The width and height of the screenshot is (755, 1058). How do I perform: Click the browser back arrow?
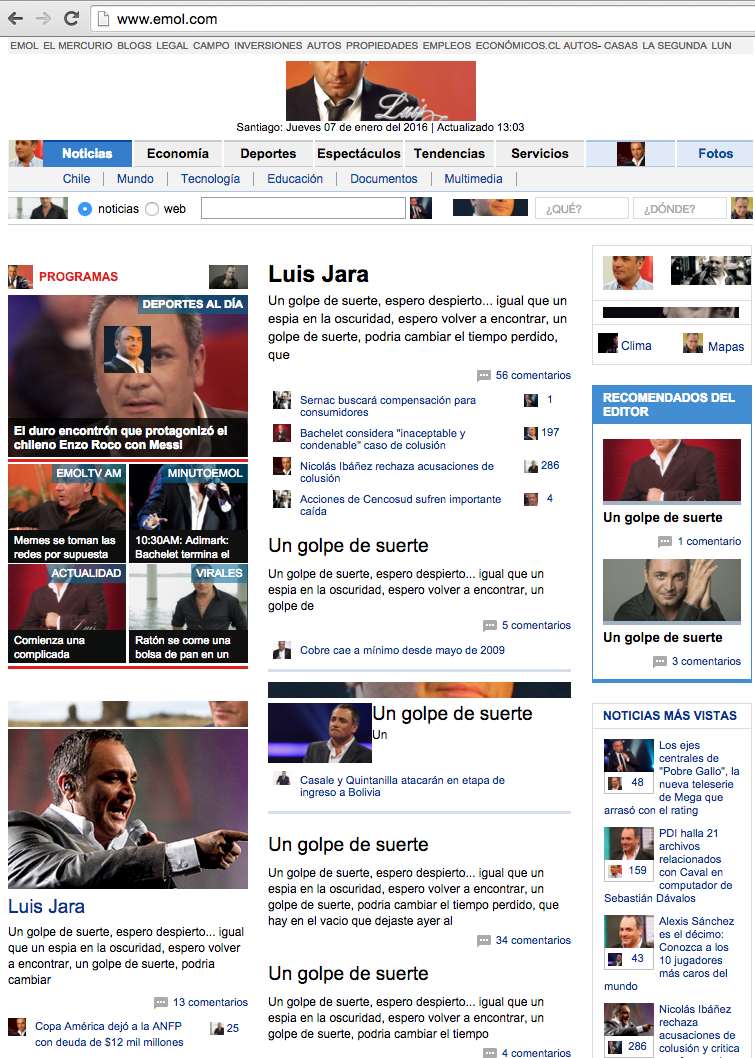coord(16,19)
